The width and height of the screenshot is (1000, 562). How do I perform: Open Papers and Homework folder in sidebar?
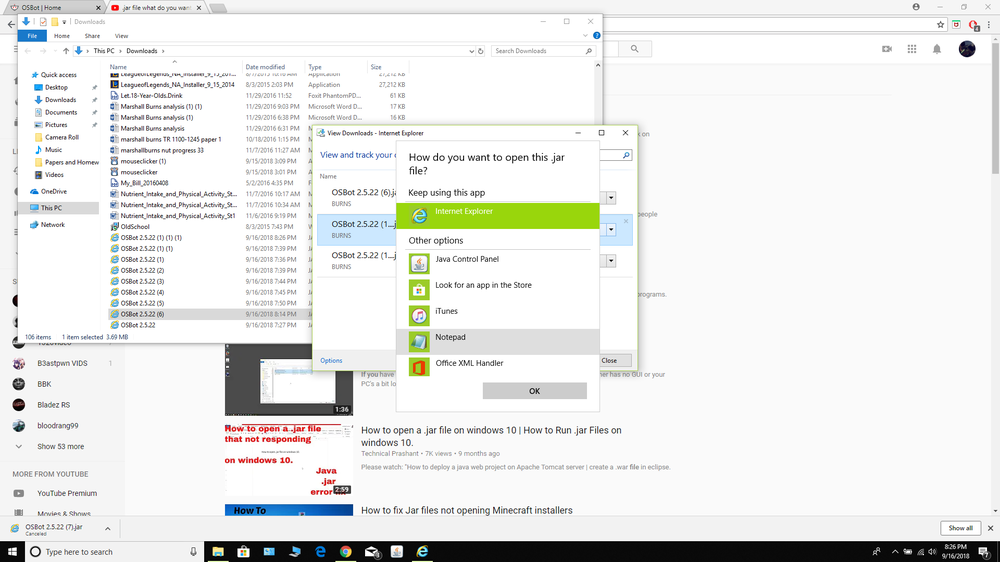71,162
